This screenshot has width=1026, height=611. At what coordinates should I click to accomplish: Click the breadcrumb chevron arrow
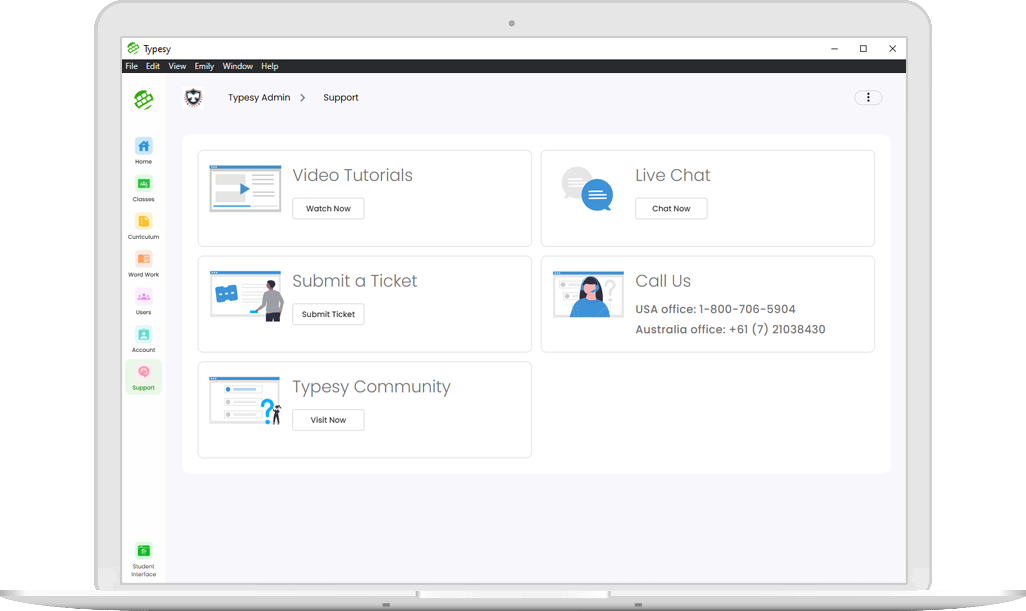coord(302,97)
